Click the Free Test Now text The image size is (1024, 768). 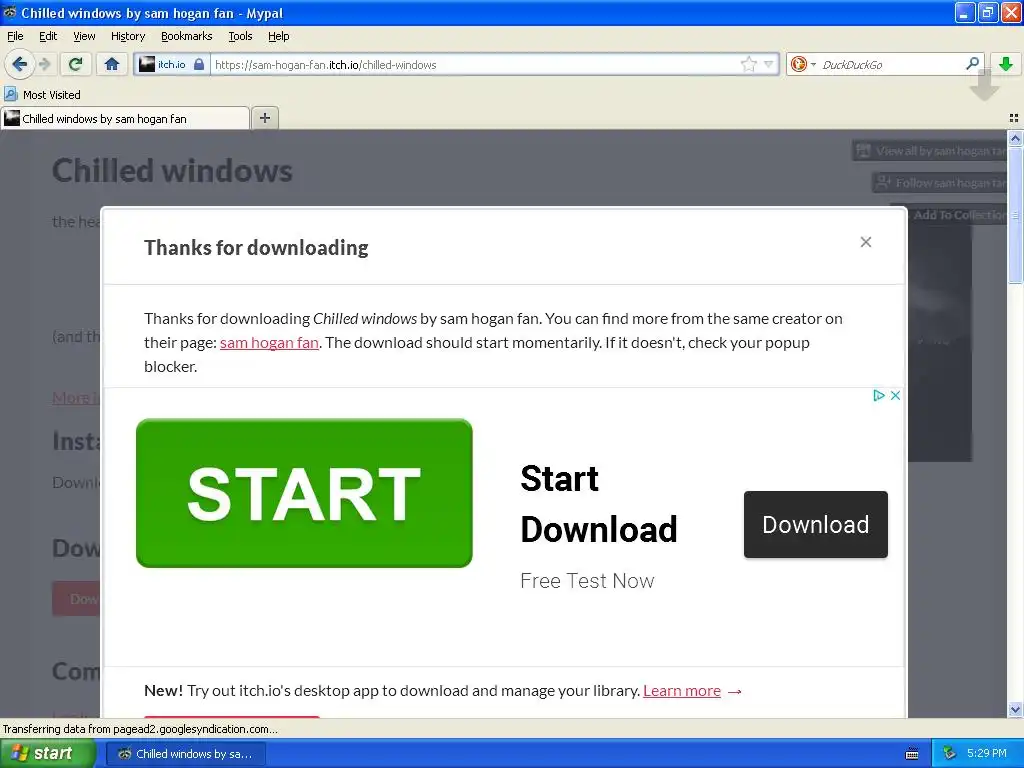587,581
